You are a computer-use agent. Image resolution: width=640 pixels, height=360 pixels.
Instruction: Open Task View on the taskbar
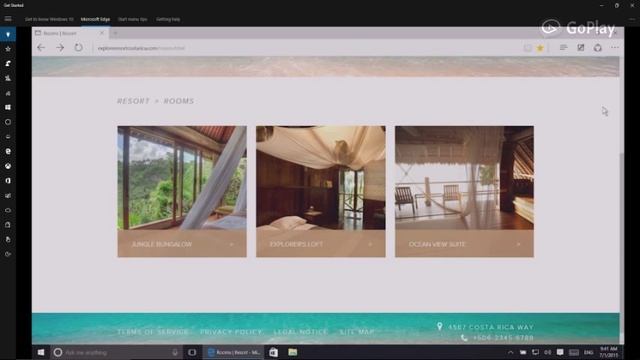click(x=192, y=352)
